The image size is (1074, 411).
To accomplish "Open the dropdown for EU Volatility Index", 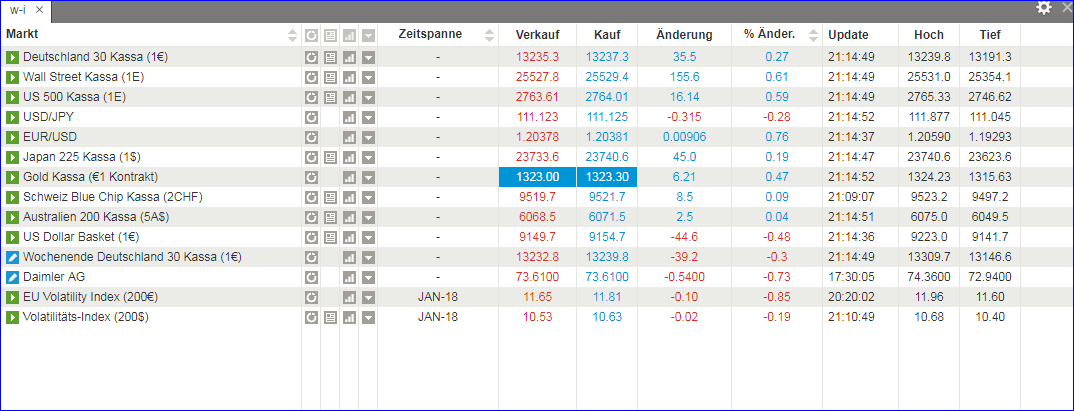I will pos(368,297).
